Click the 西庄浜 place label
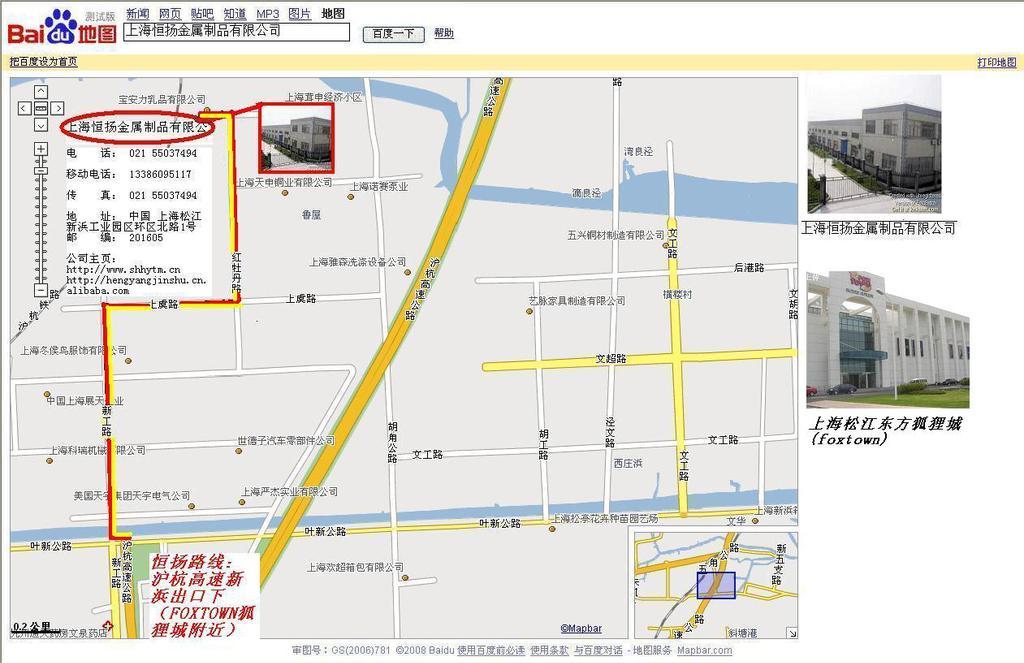 pos(628,463)
